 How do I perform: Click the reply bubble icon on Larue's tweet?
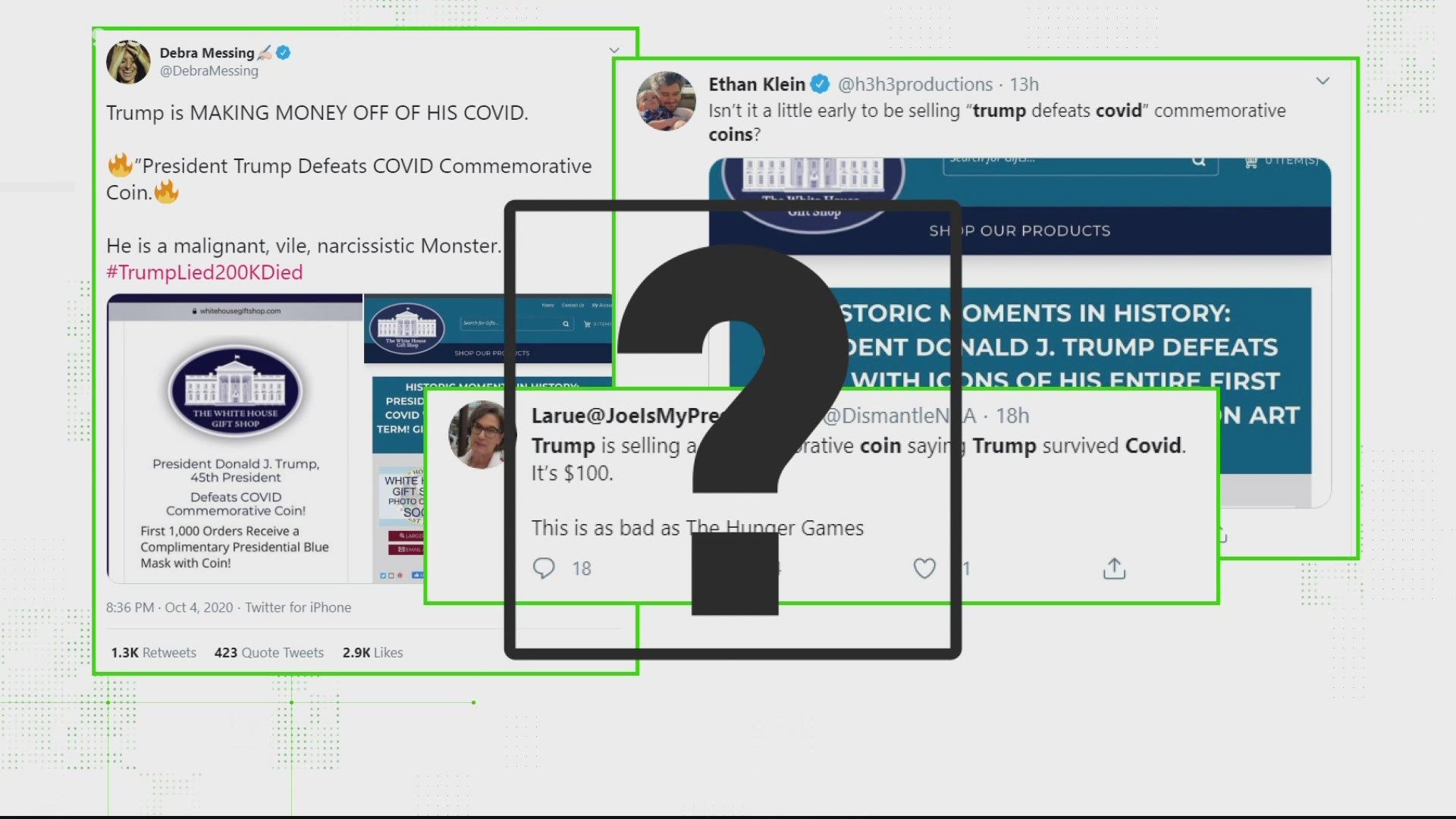(544, 568)
